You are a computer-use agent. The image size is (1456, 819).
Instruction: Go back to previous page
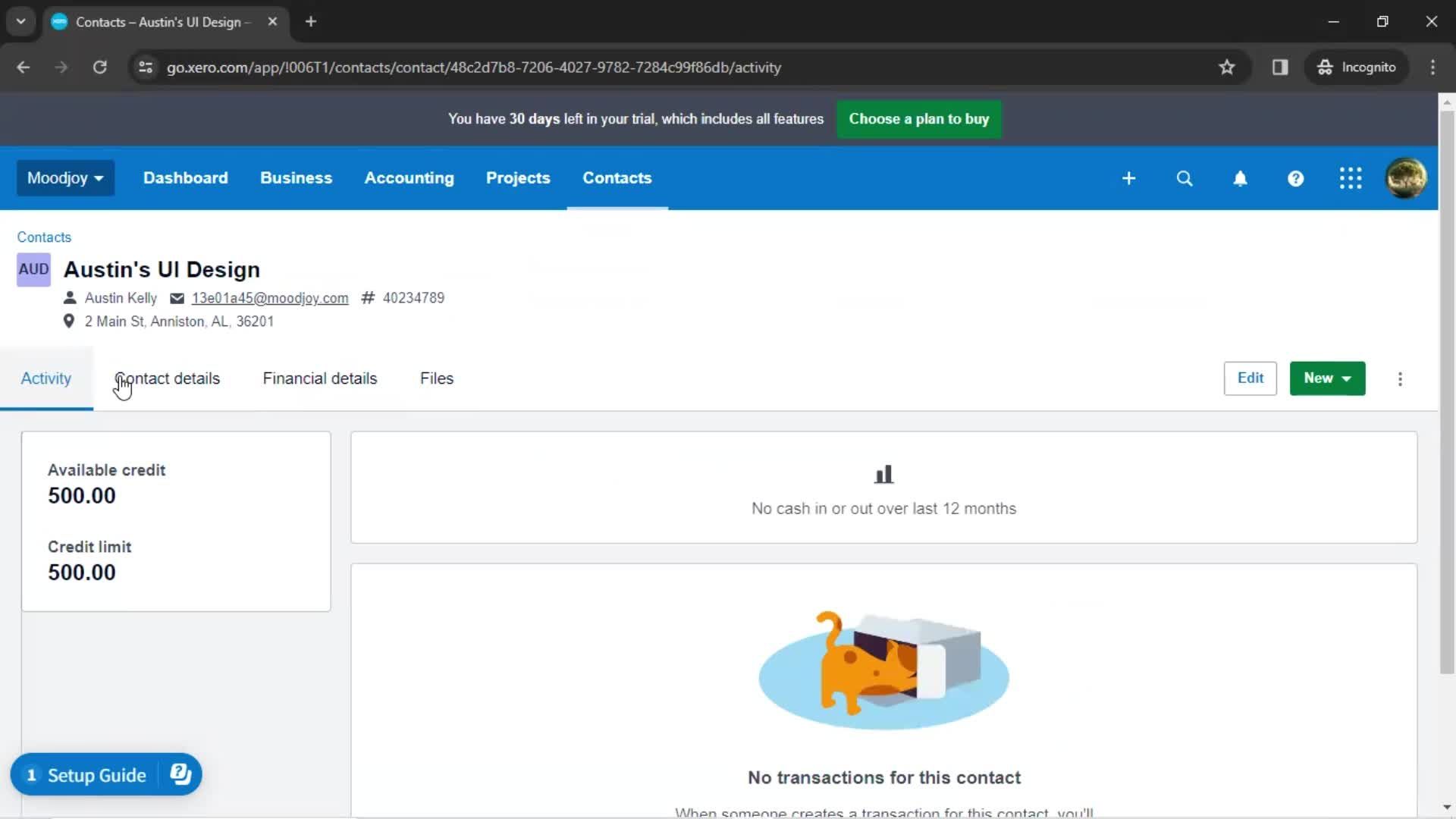[x=24, y=67]
